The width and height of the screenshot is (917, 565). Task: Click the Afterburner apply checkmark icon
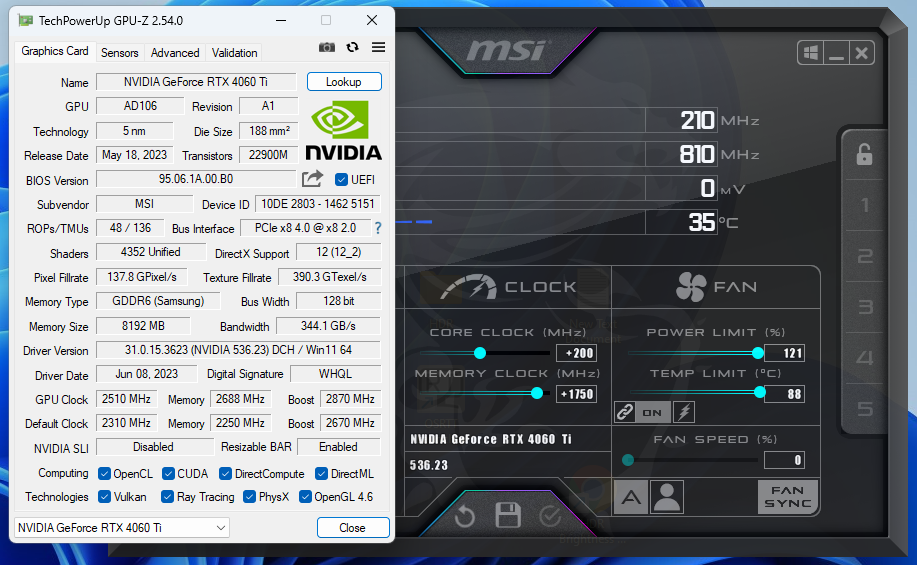pyautogui.click(x=550, y=516)
